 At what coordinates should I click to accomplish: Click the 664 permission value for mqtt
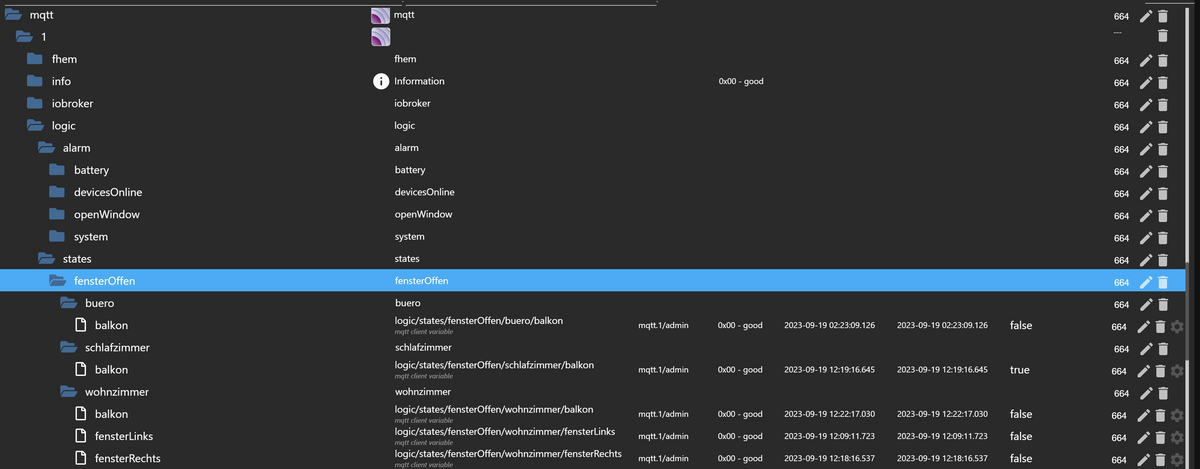pos(1120,16)
